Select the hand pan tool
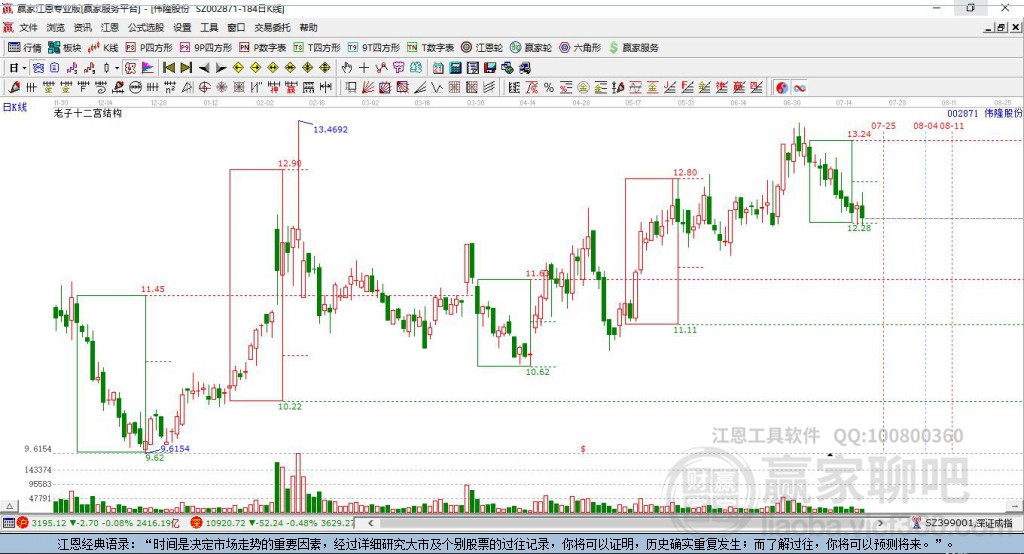 347,68
